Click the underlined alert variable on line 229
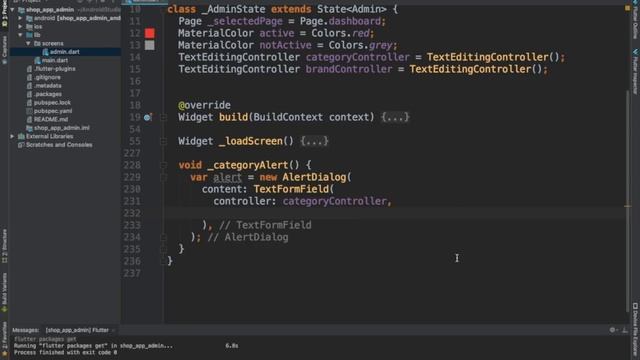Viewport: 640px width, 360px height. coord(227,177)
